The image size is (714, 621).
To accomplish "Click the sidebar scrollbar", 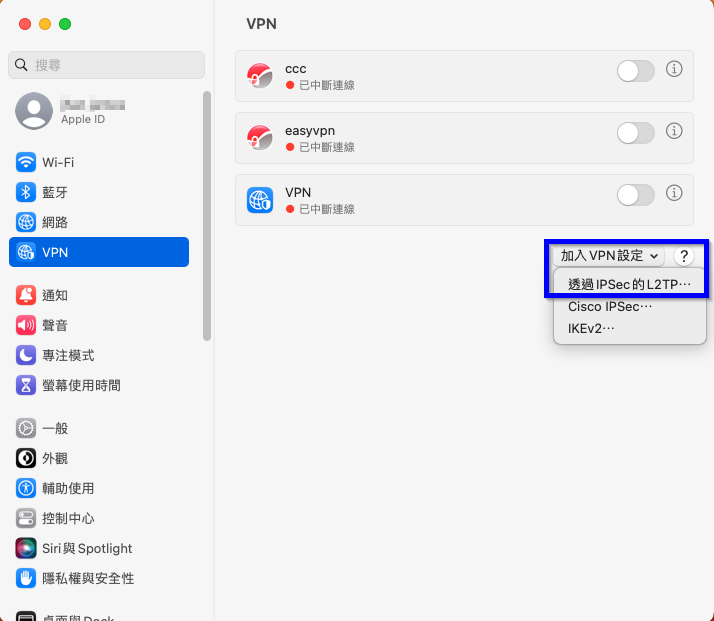I will click(207, 216).
